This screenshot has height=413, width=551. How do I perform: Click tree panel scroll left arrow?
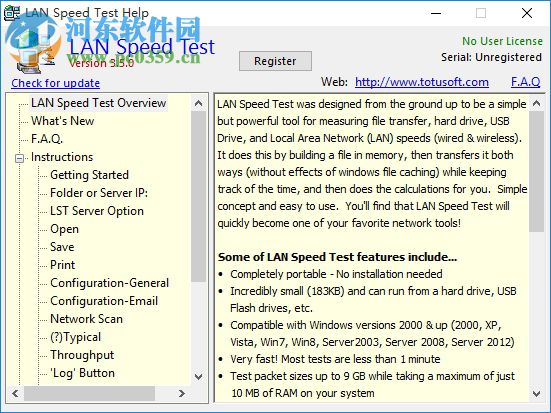click(x=15, y=393)
